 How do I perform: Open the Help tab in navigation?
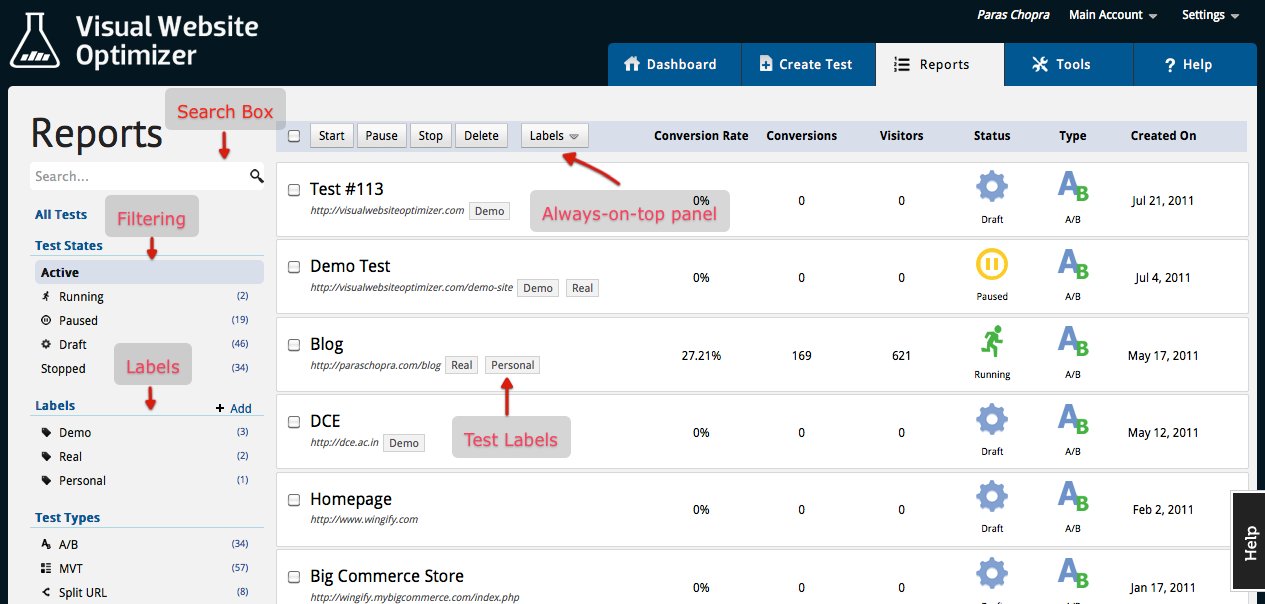click(1194, 64)
